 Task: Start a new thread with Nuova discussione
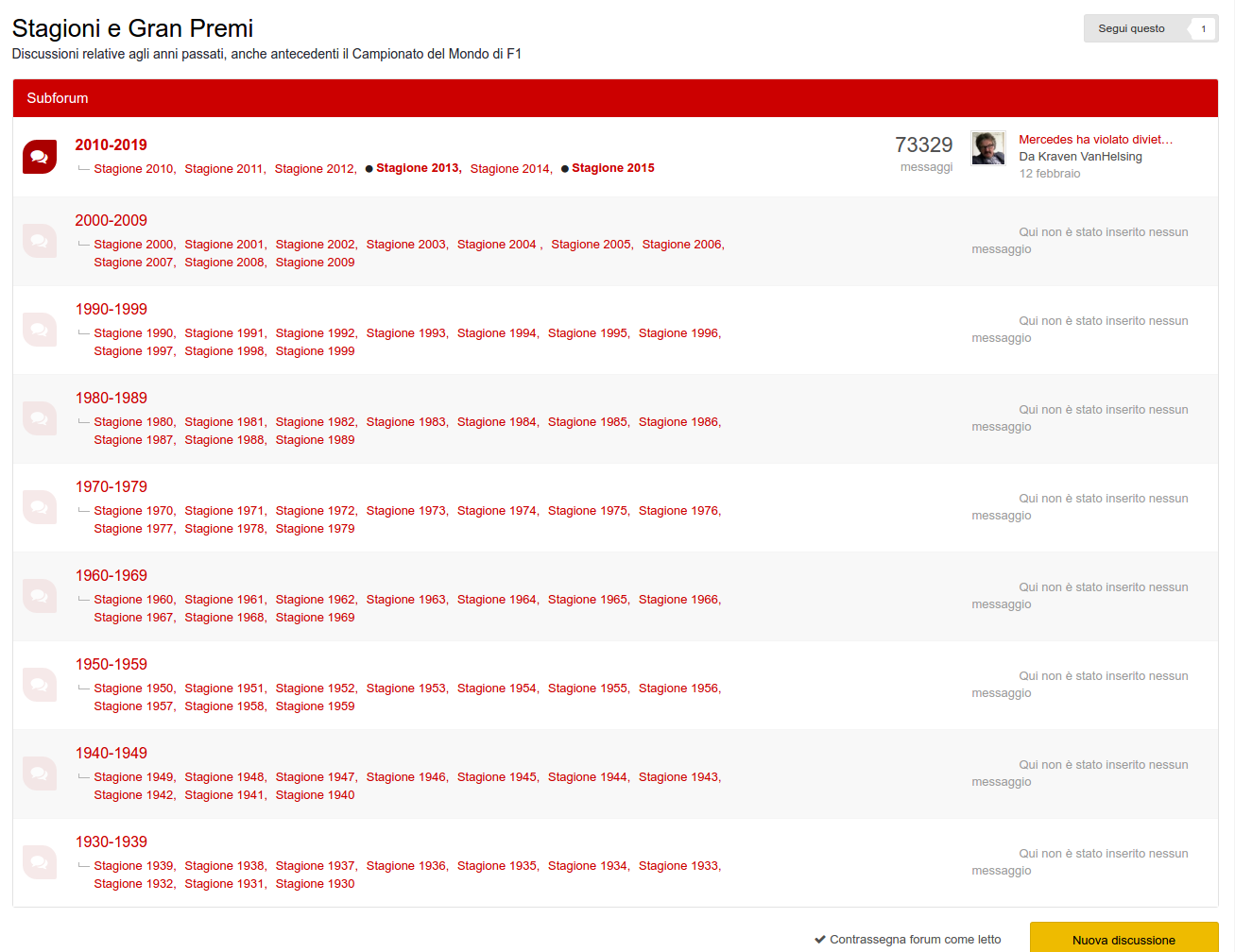tap(1124, 939)
